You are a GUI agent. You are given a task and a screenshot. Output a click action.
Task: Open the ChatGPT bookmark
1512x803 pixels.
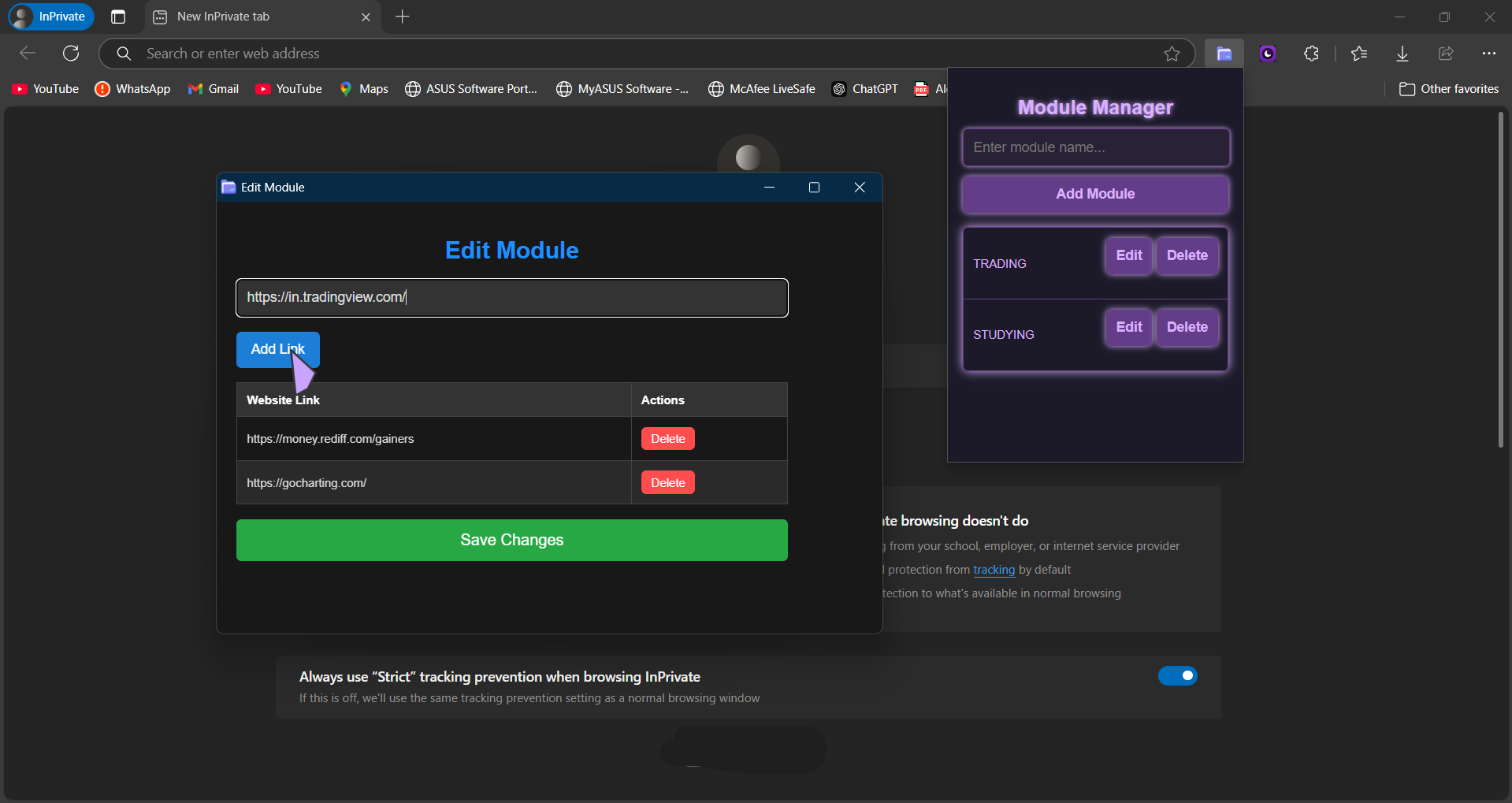tap(864, 89)
